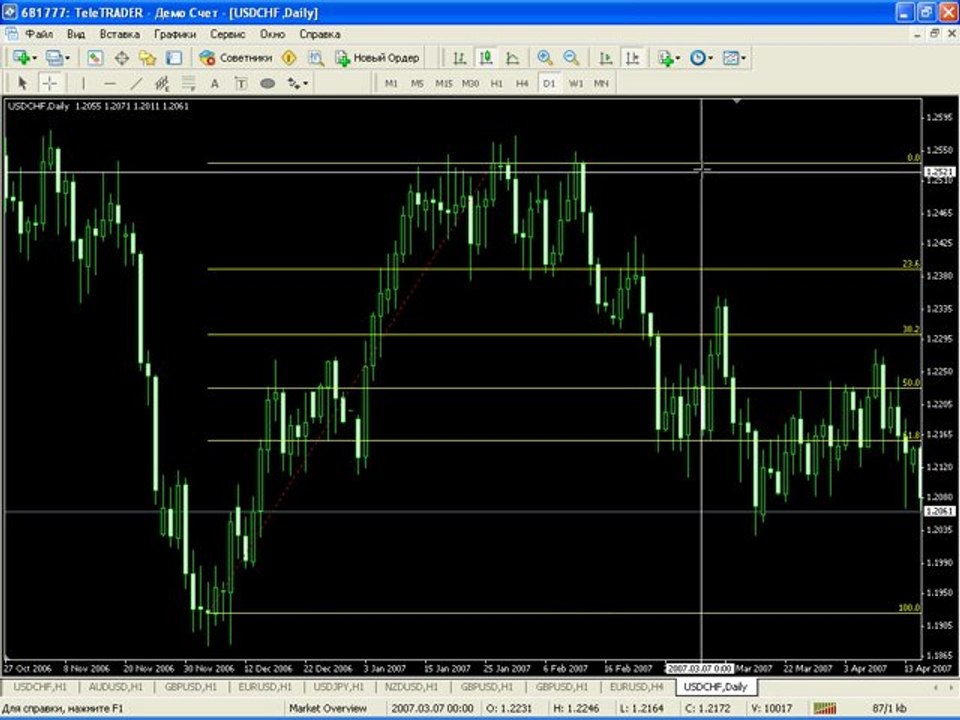Select the text label 'T' tool
This screenshot has width=960, height=720.
[x=241, y=83]
